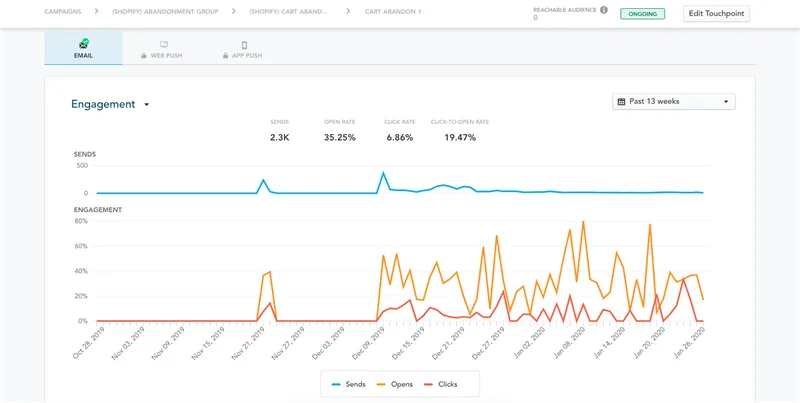Click the calendar icon in date range selector
Viewport: 800px width, 403px height.
tap(621, 102)
